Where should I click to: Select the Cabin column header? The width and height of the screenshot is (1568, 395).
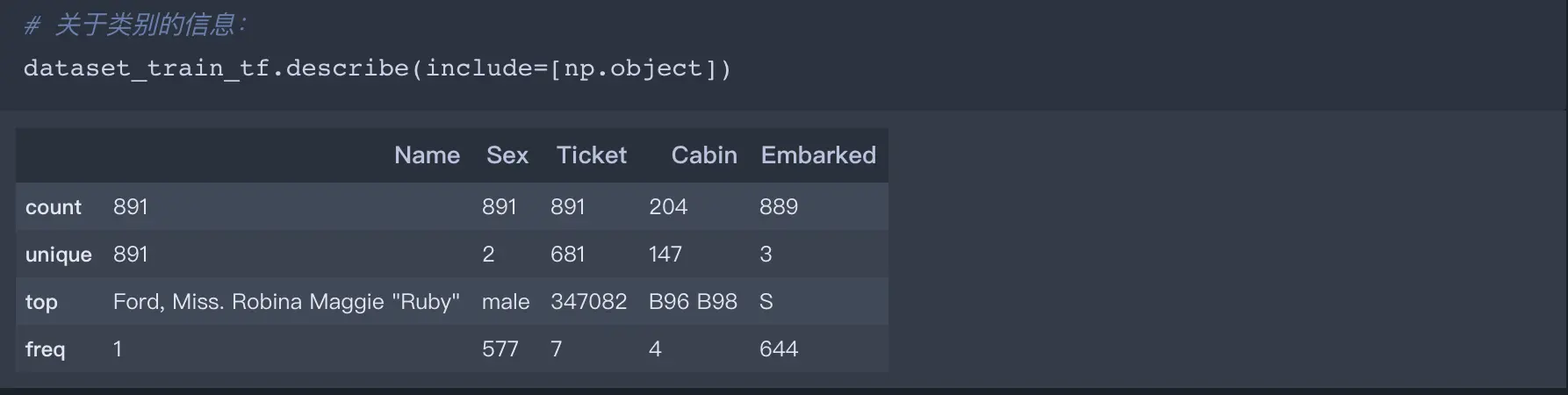pos(703,155)
